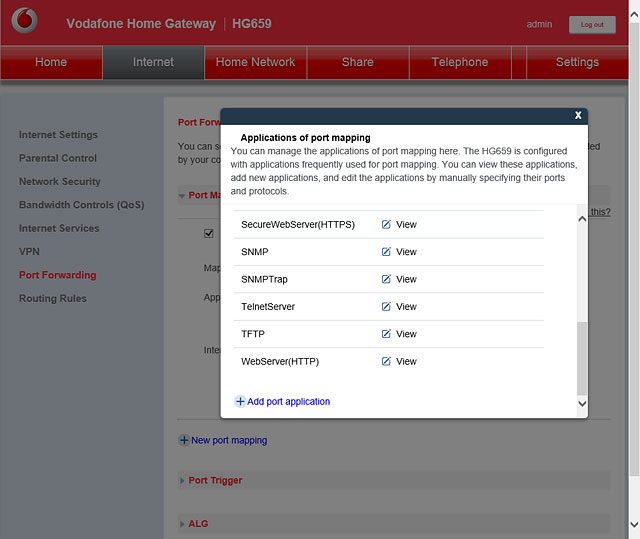View TFTP application details

tap(406, 334)
